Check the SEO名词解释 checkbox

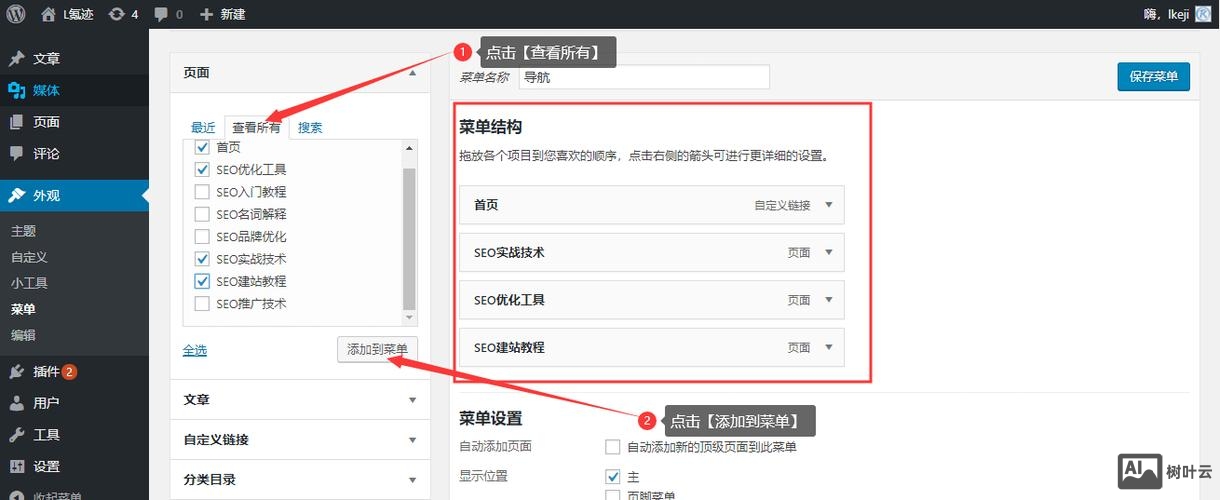201,214
